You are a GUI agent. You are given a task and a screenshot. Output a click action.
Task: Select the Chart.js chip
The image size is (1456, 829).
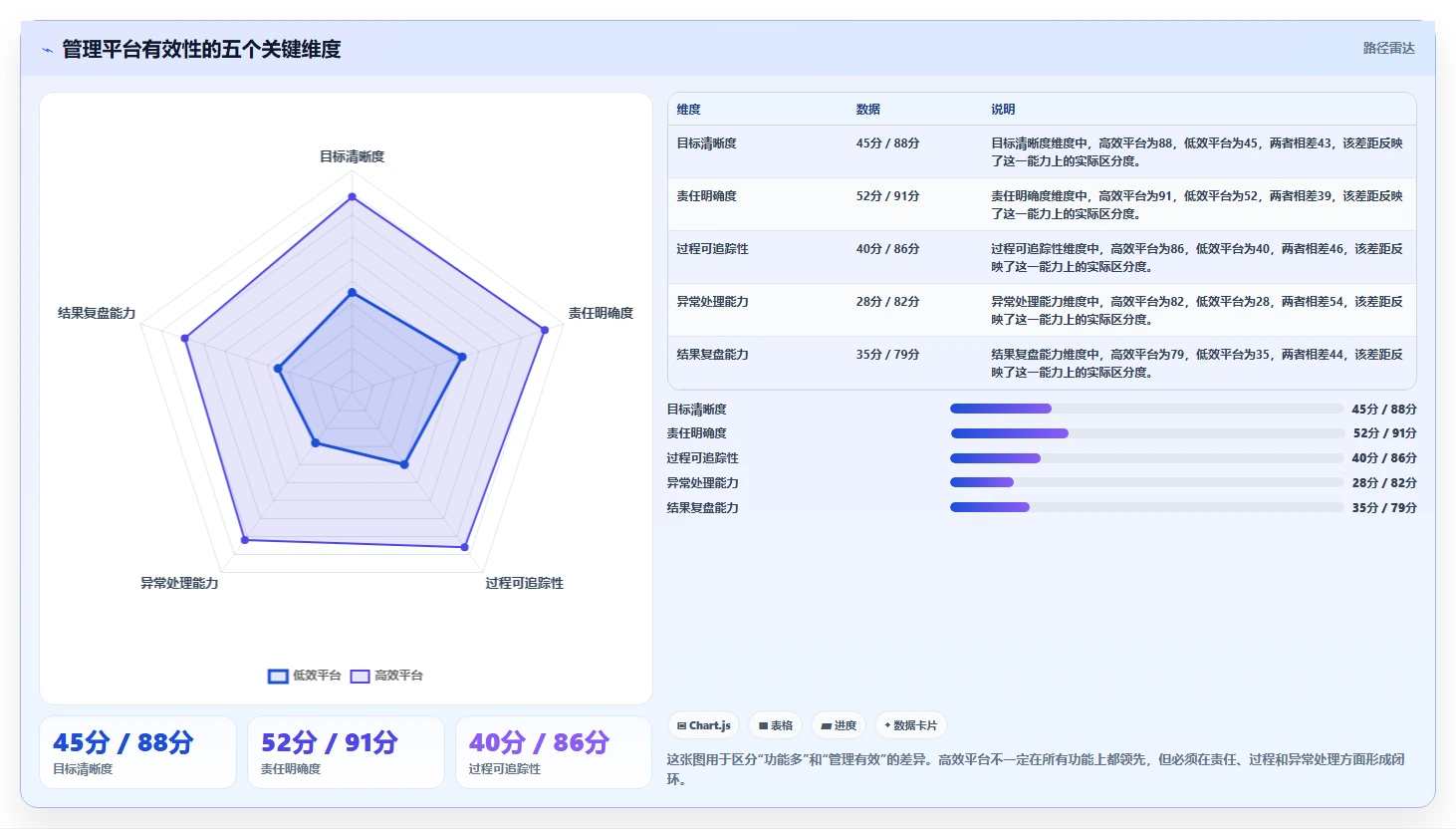point(703,725)
